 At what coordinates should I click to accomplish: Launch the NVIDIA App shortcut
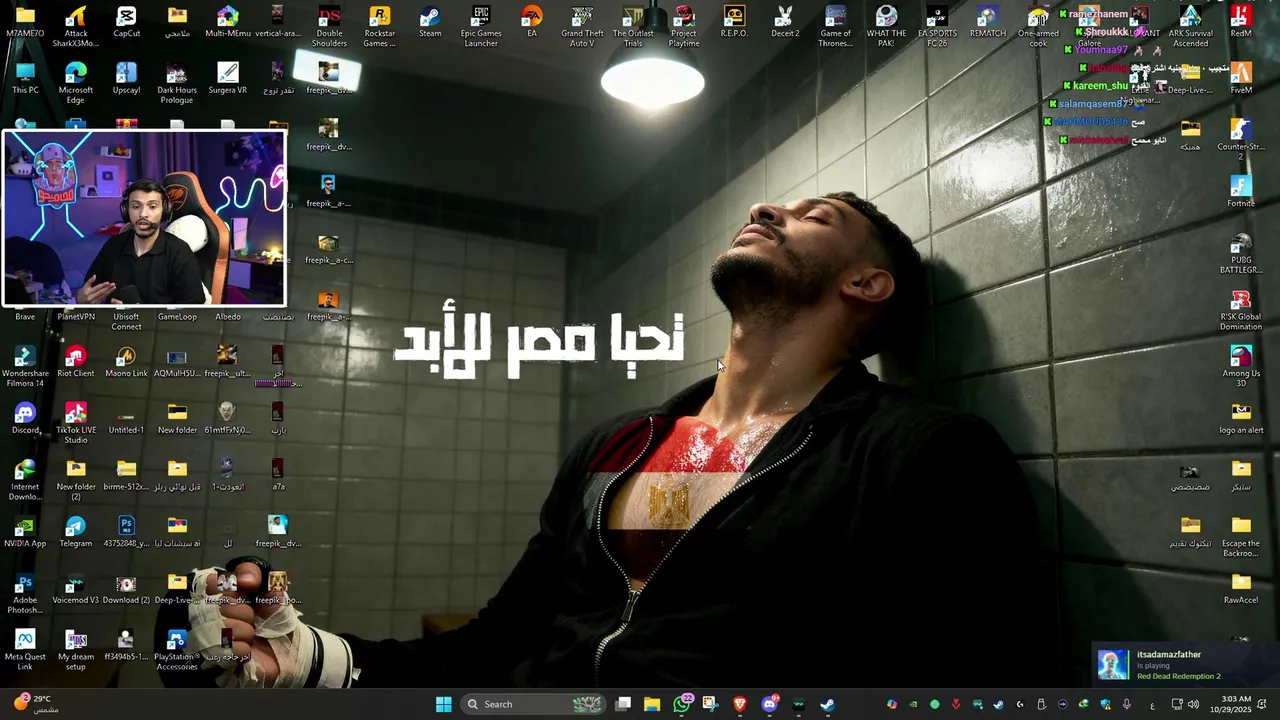(25, 532)
